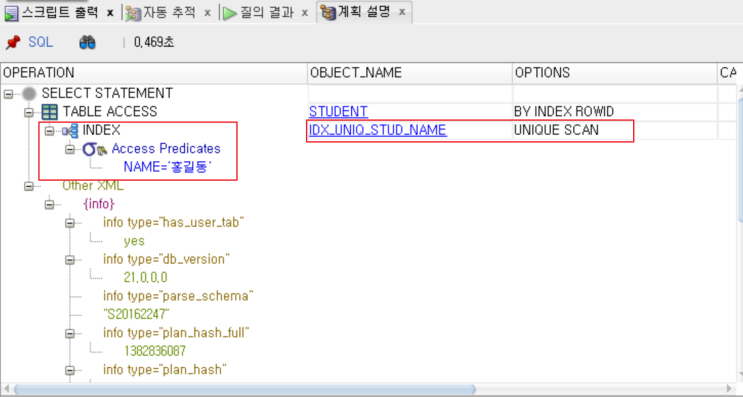Select the 계획 설명 tab

[x=364, y=12]
